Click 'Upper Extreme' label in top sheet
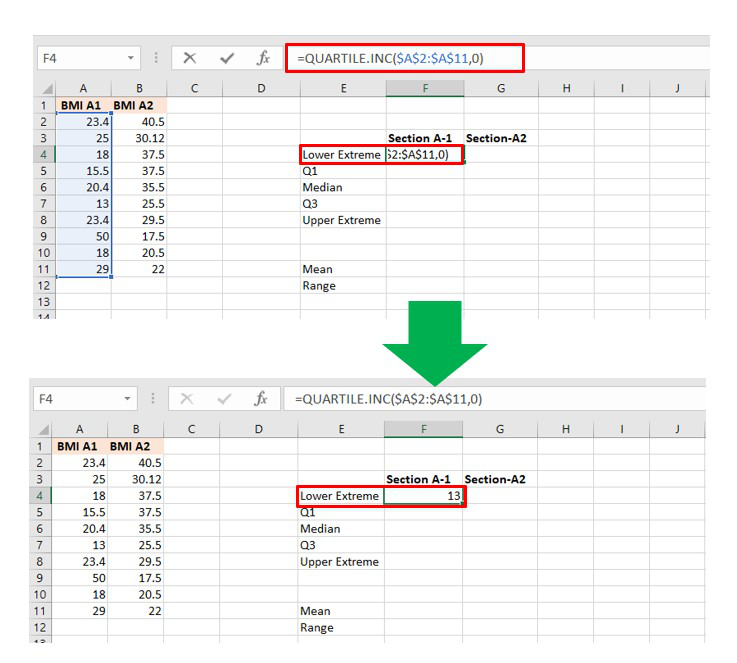This screenshot has width=737, height=663. click(x=342, y=220)
